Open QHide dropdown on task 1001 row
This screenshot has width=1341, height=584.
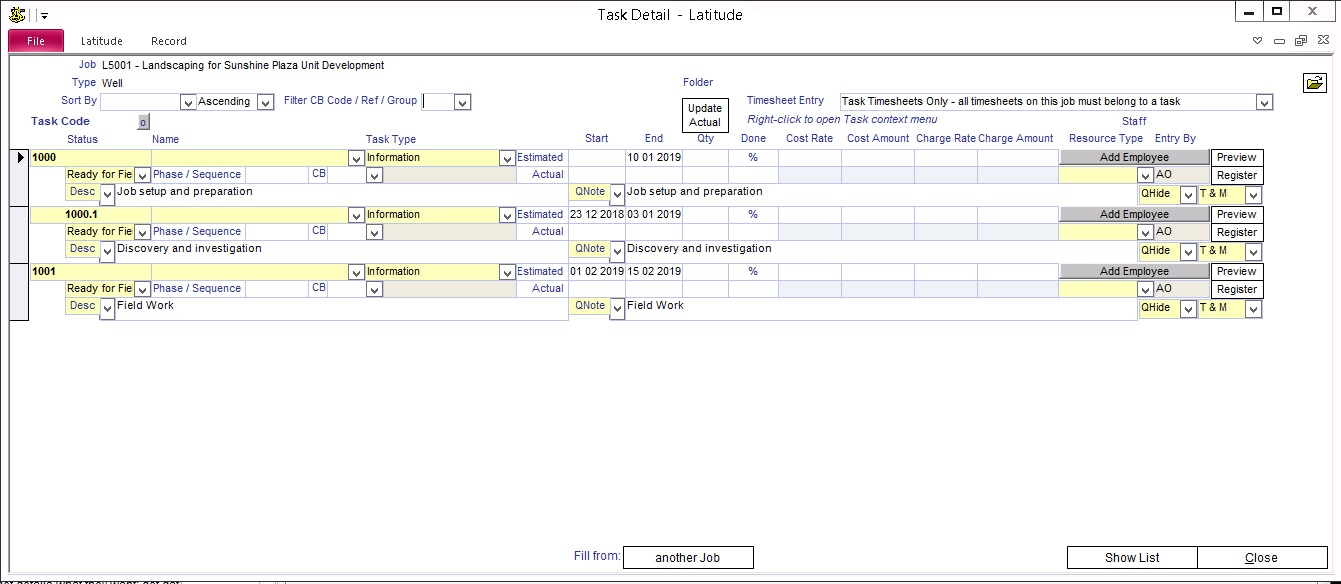(x=1188, y=309)
